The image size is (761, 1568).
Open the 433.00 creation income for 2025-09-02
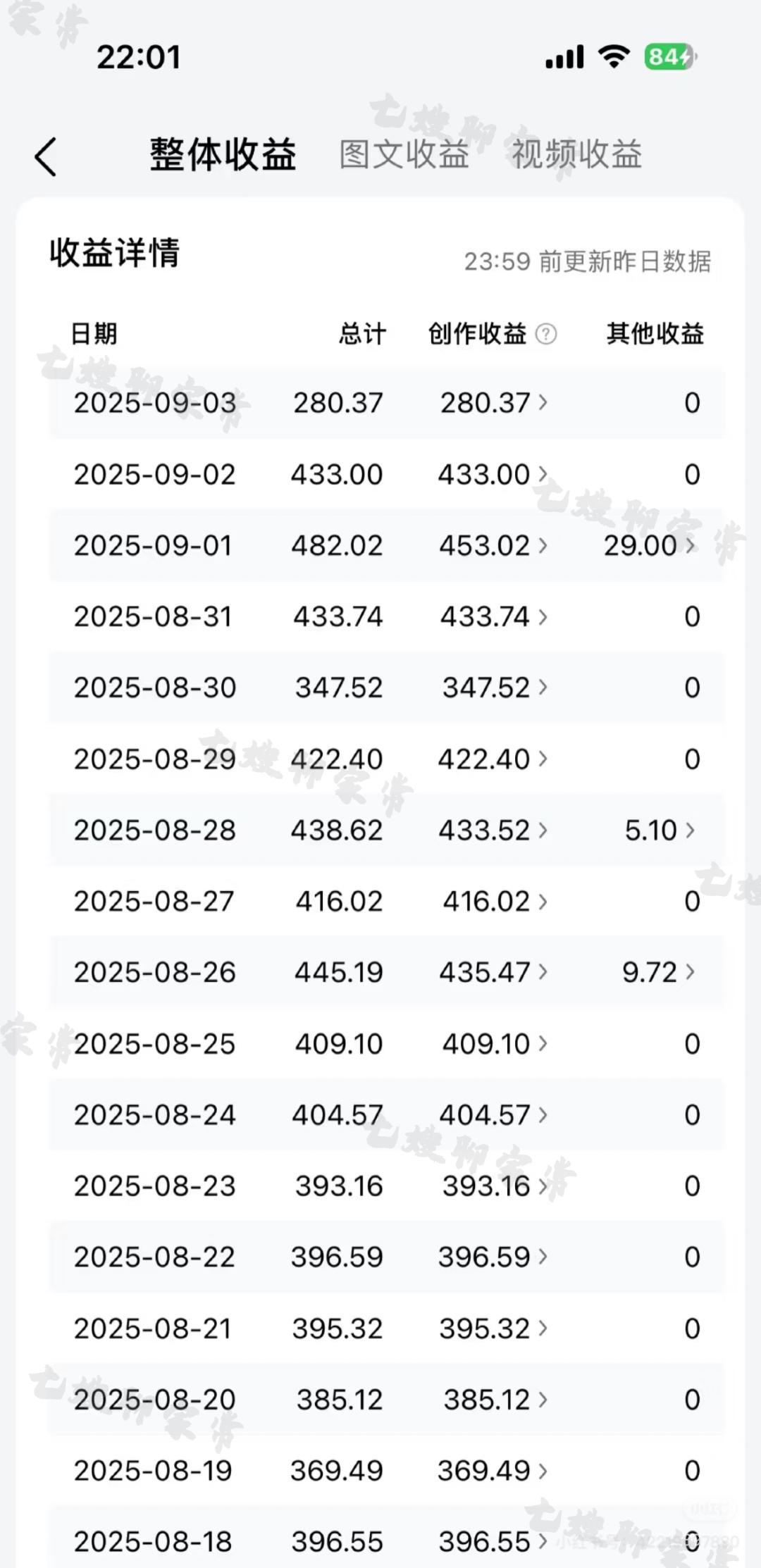(x=493, y=475)
